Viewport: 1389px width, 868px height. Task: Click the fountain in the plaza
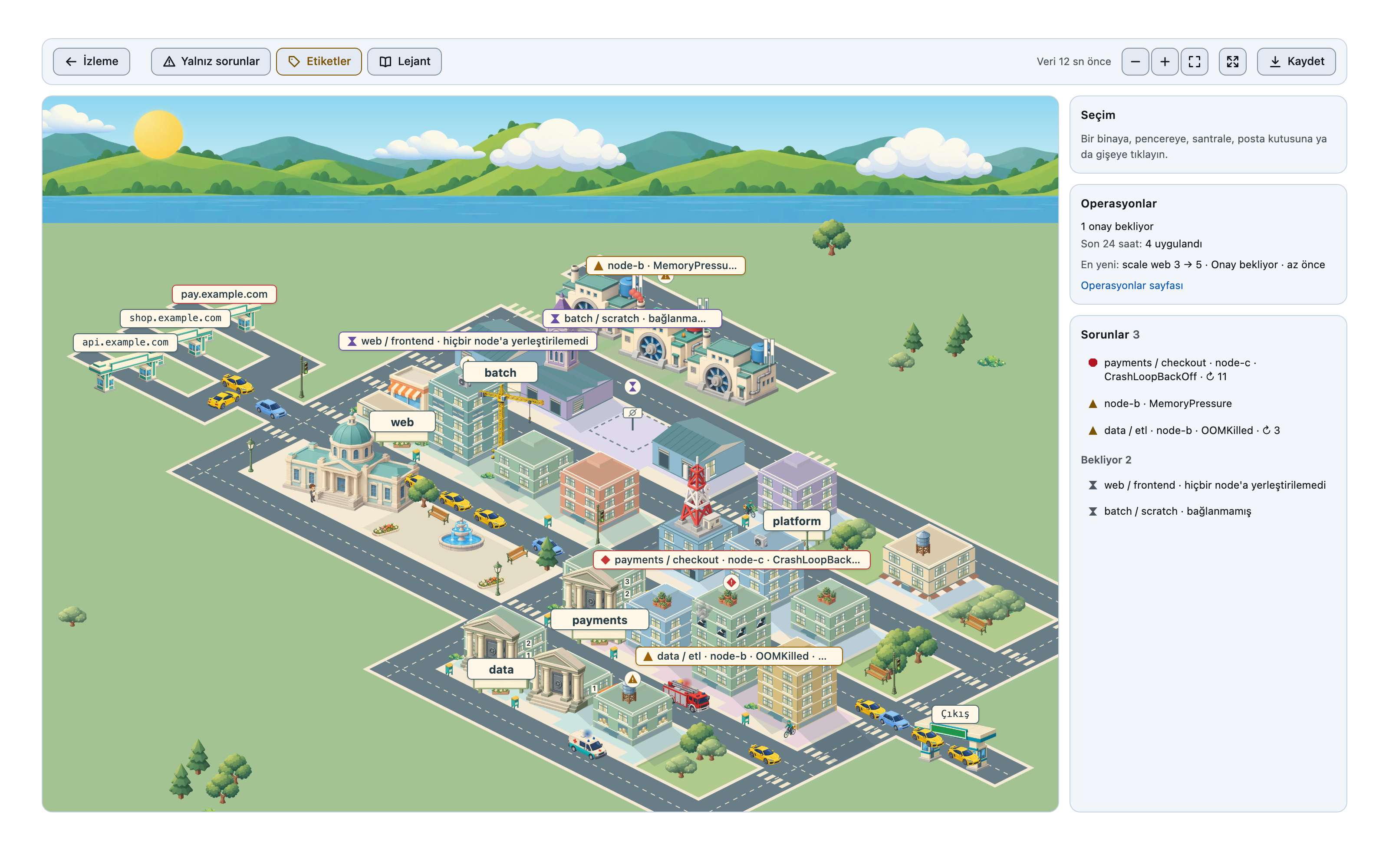click(461, 535)
